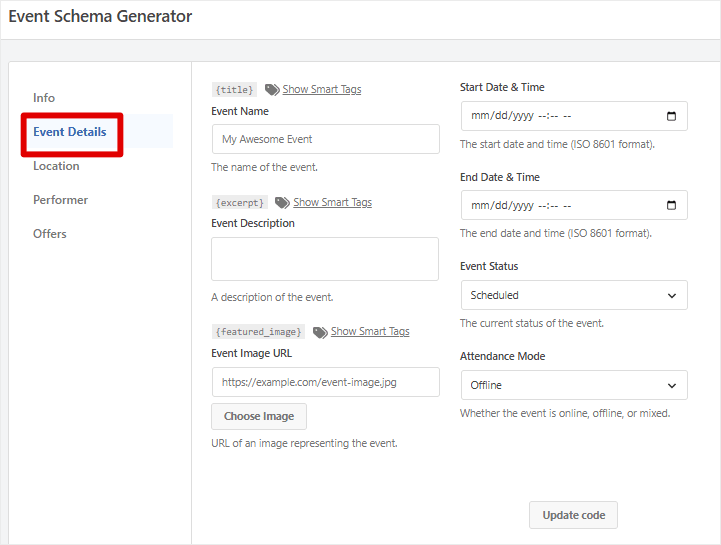Go to the Performer tab
This screenshot has height=545, width=721.
coord(60,200)
